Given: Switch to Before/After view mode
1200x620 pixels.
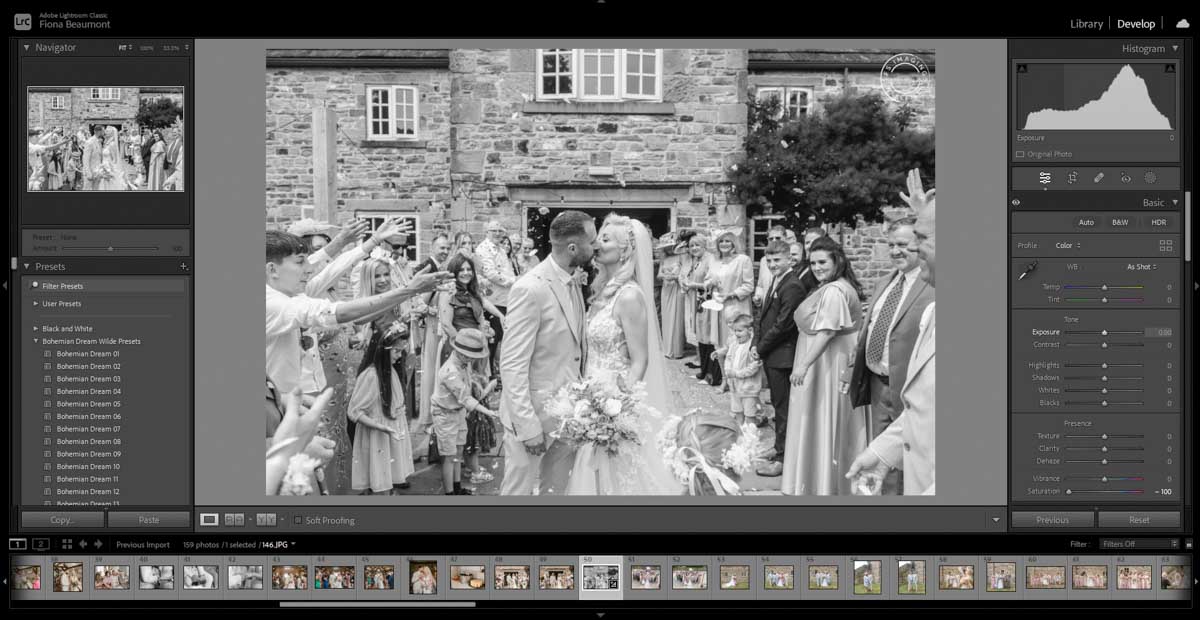Looking at the screenshot, I should pos(265,520).
